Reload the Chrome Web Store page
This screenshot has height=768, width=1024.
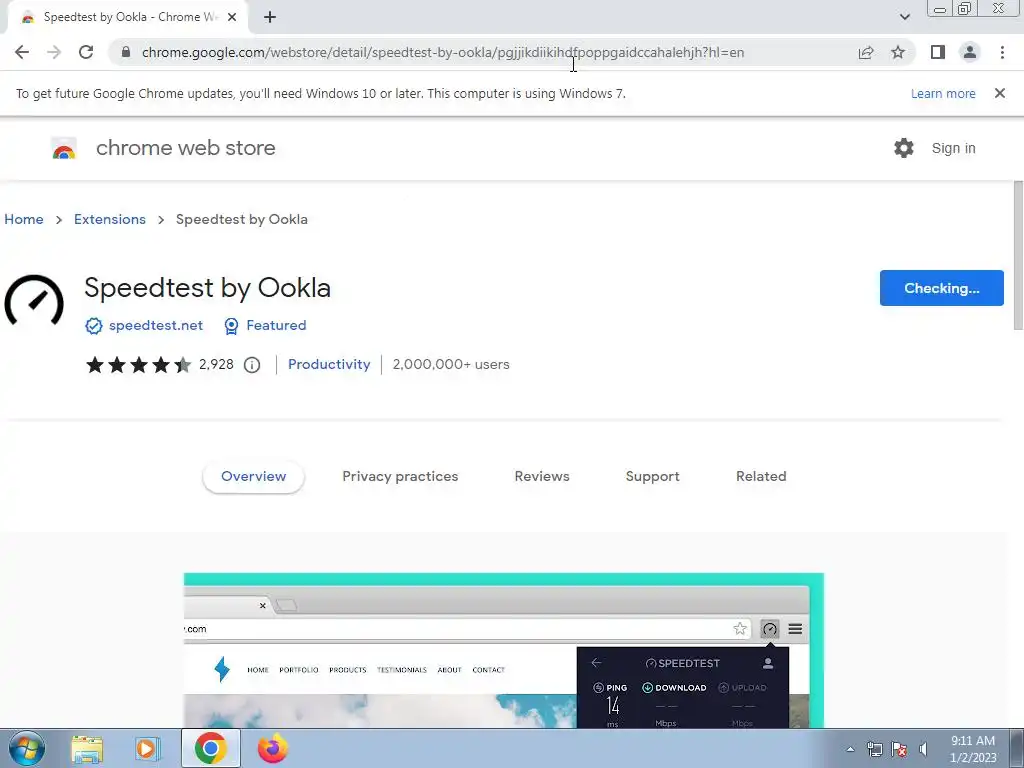[86, 52]
